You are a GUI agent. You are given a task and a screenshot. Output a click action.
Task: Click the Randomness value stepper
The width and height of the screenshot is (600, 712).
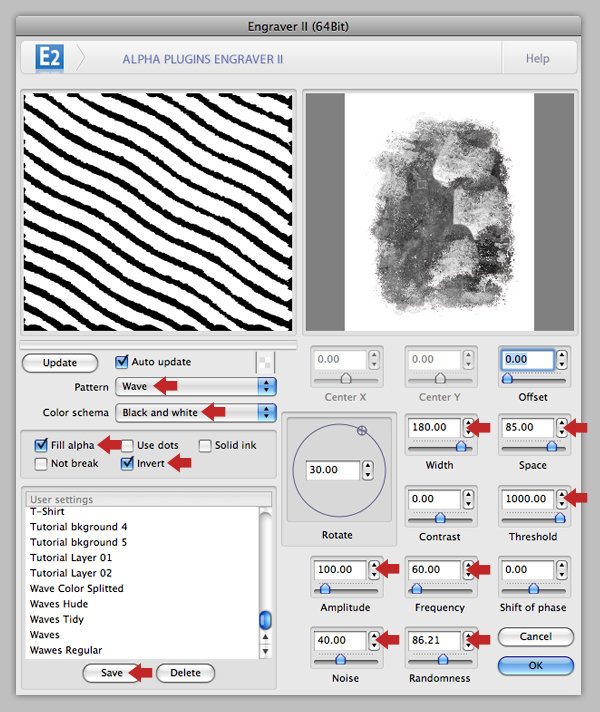point(468,640)
